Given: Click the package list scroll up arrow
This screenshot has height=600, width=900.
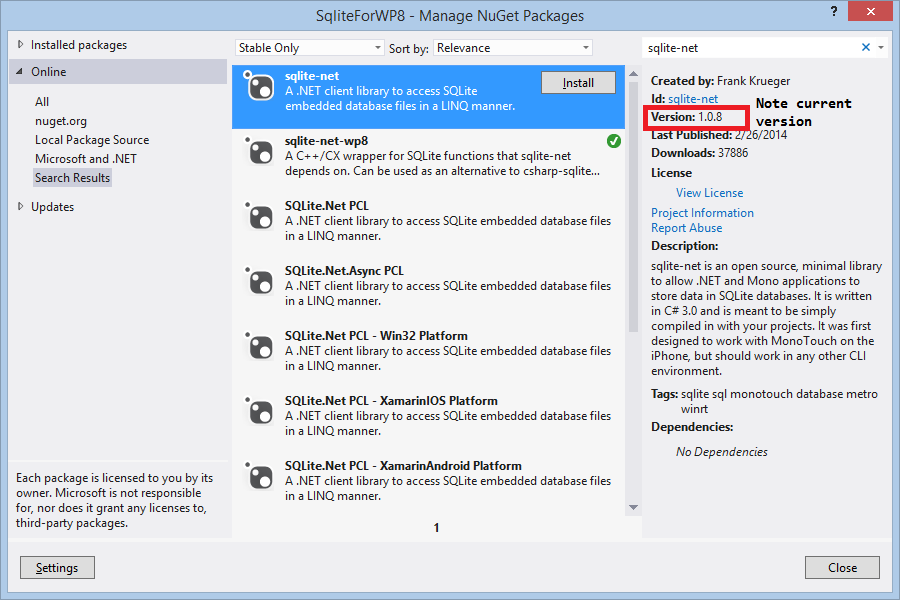Looking at the screenshot, I should [x=633, y=73].
